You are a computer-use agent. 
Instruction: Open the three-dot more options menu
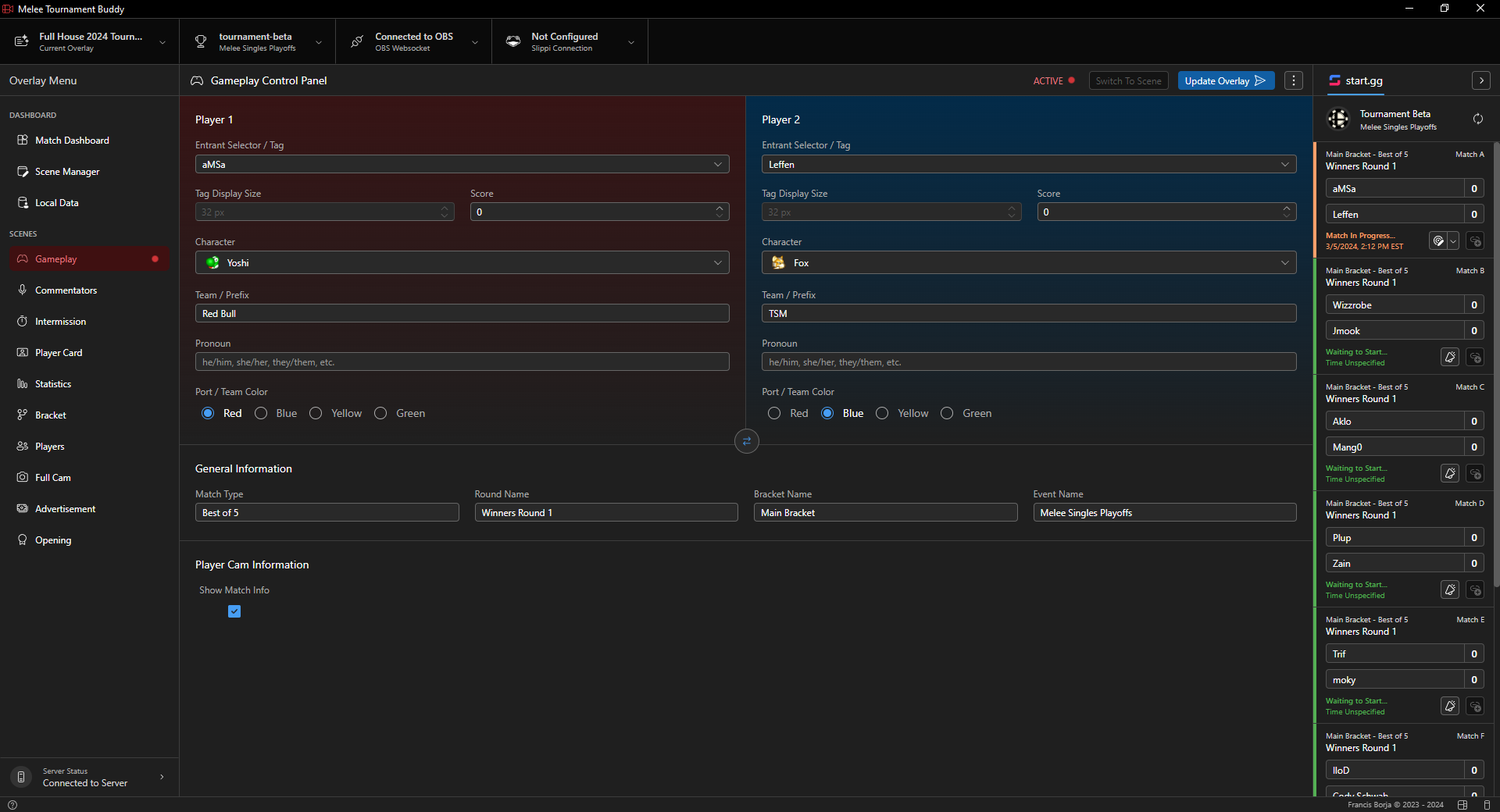pyautogui.click(x=1294, y=81)
